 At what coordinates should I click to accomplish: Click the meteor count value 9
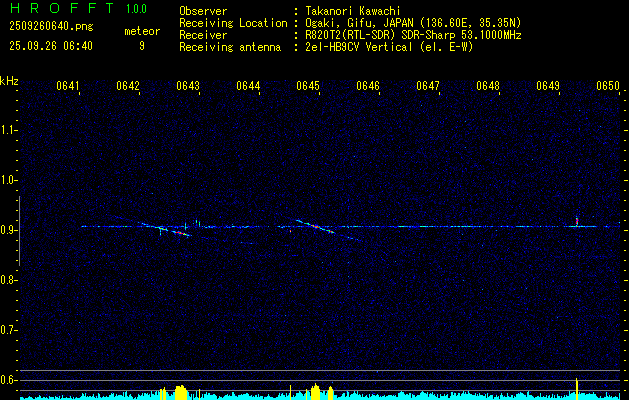[142, 46]
